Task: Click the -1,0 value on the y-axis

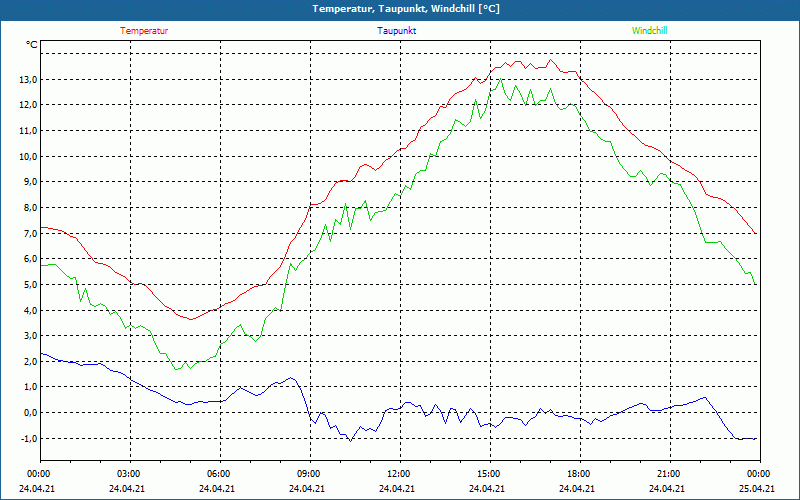Action: click(x=29, y=438)
